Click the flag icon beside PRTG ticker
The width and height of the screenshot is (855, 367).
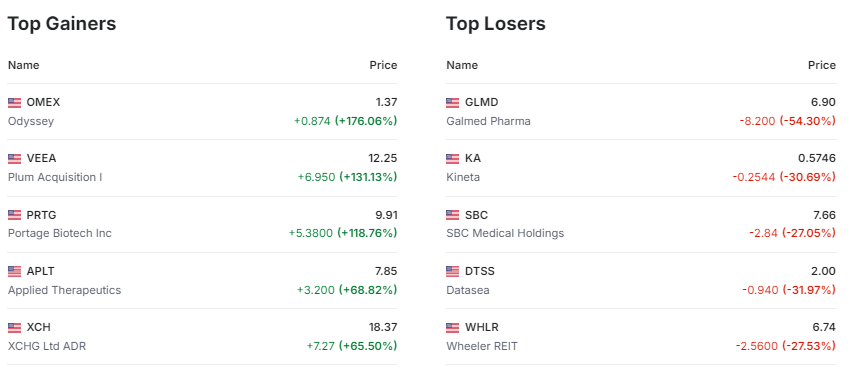click(x=15, y=215)
